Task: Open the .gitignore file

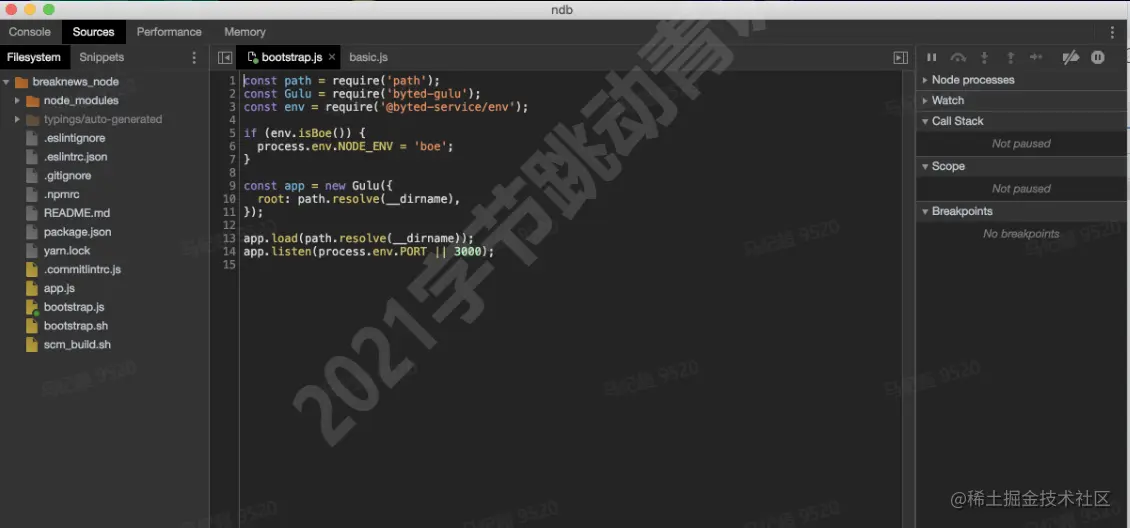Action: click(67, 176)
